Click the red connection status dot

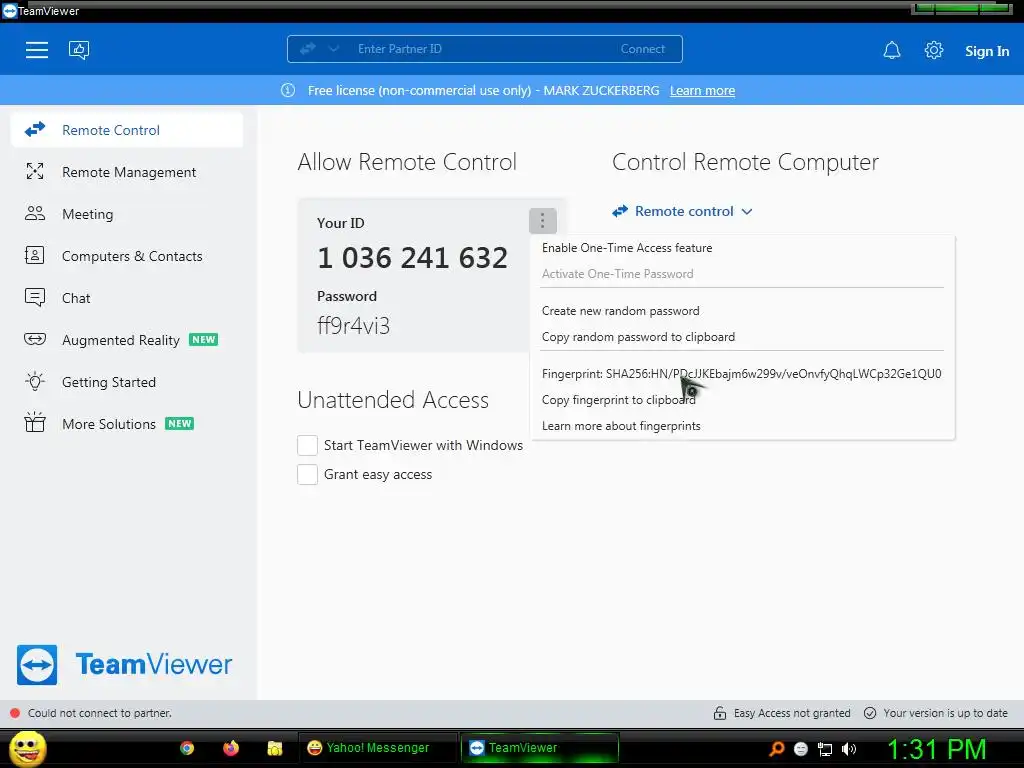15,713
